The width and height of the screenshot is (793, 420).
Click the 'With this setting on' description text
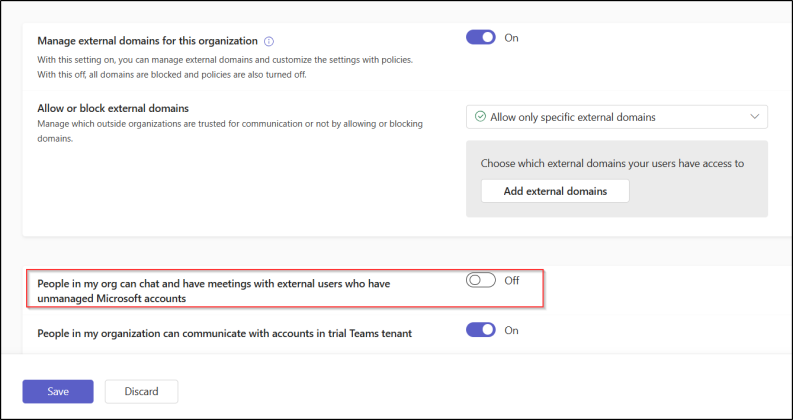click(226, 67)
